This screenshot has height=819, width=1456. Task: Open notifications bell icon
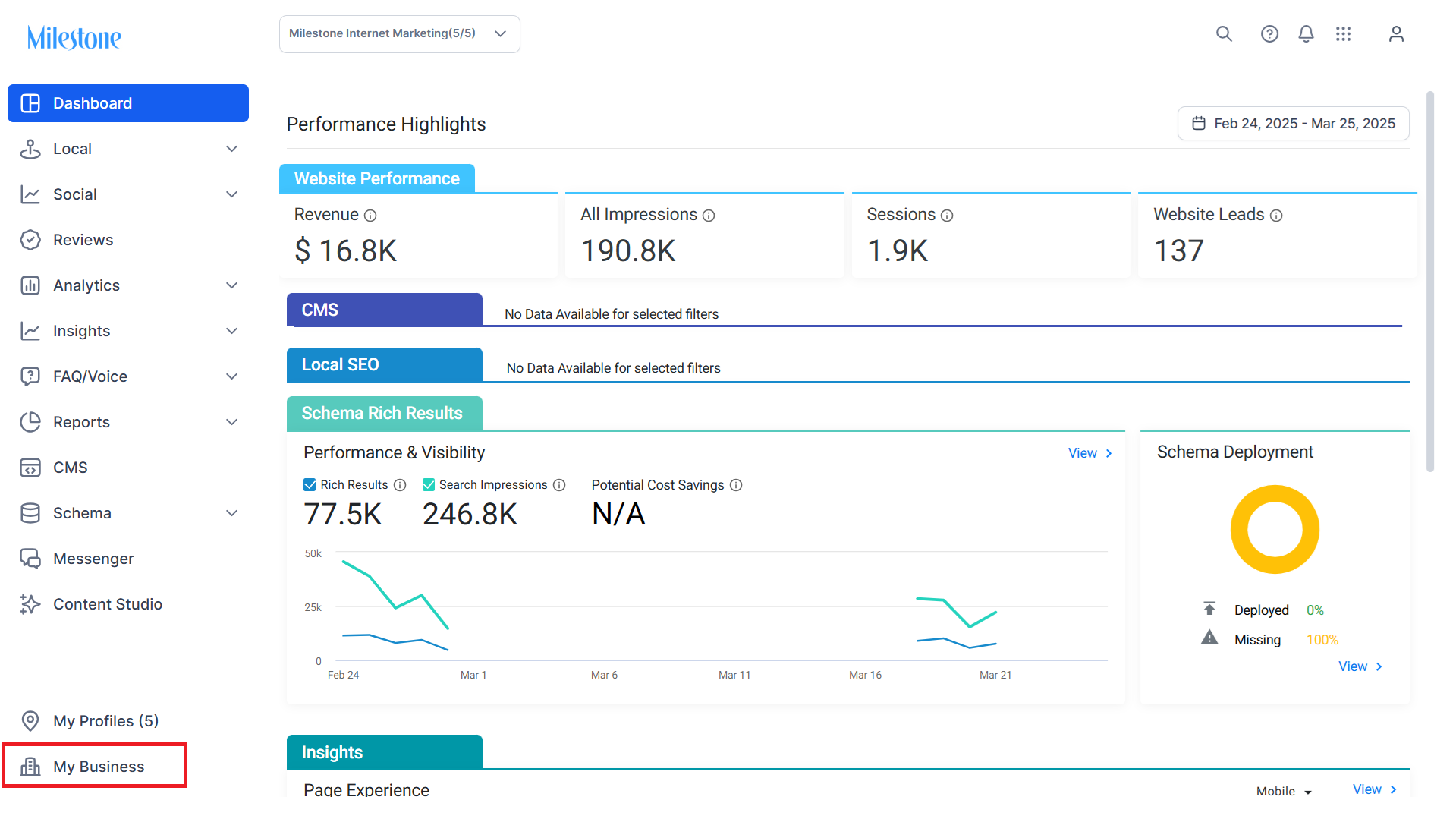click(x=1306, y=34)
